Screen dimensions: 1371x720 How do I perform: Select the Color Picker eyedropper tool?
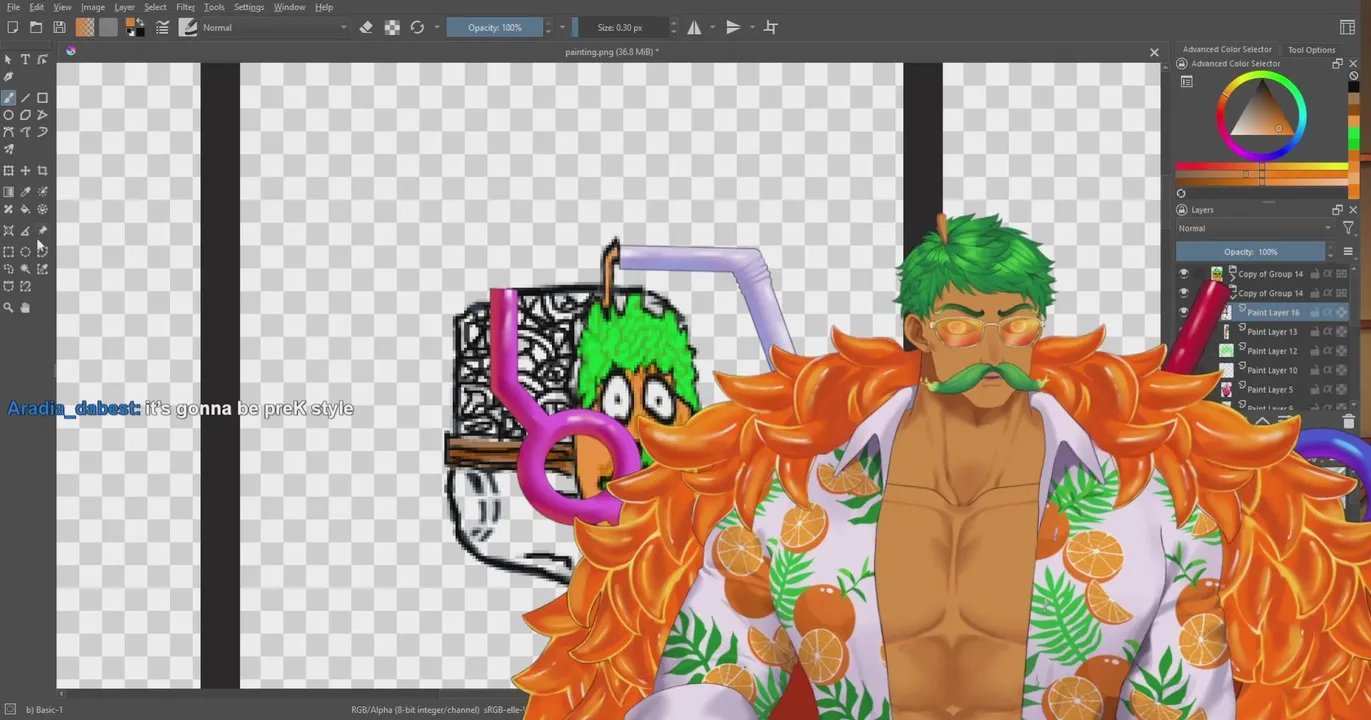[x=26, y=192]
